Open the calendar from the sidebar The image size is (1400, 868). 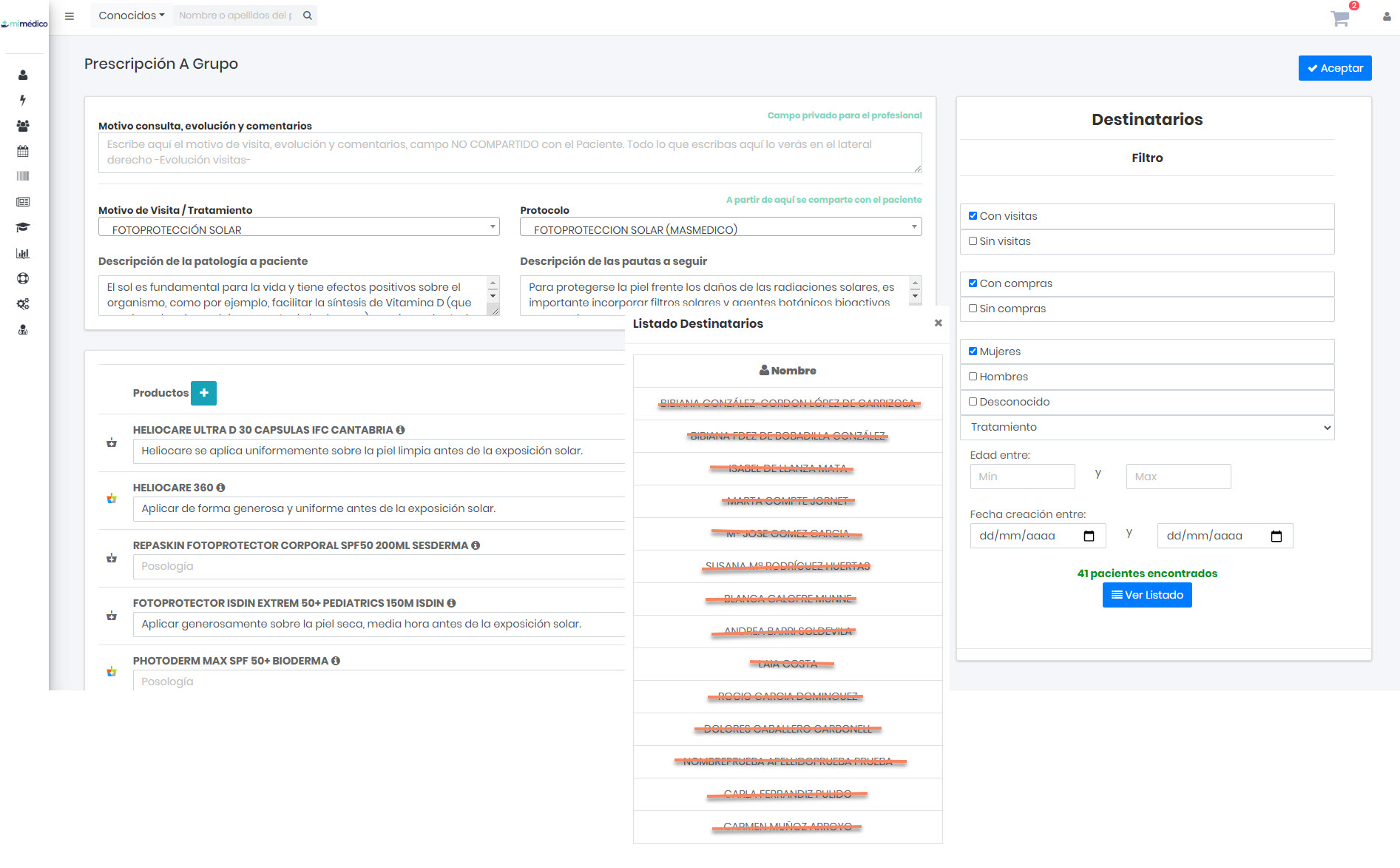point(23,151)
